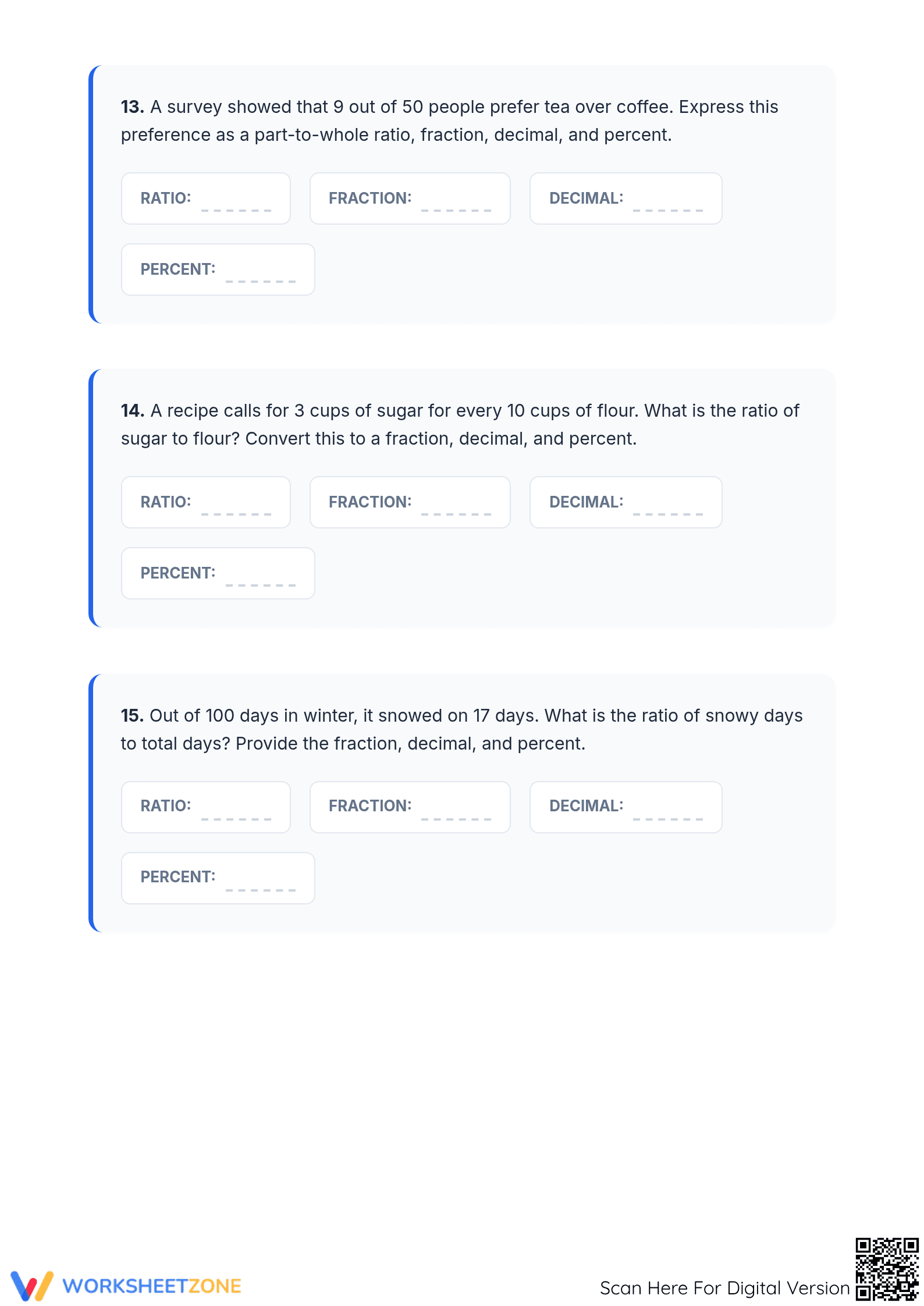The image size is (924, 1306).
Task: Click the WorksheetZone logo icon
Action: (32, 1286)
